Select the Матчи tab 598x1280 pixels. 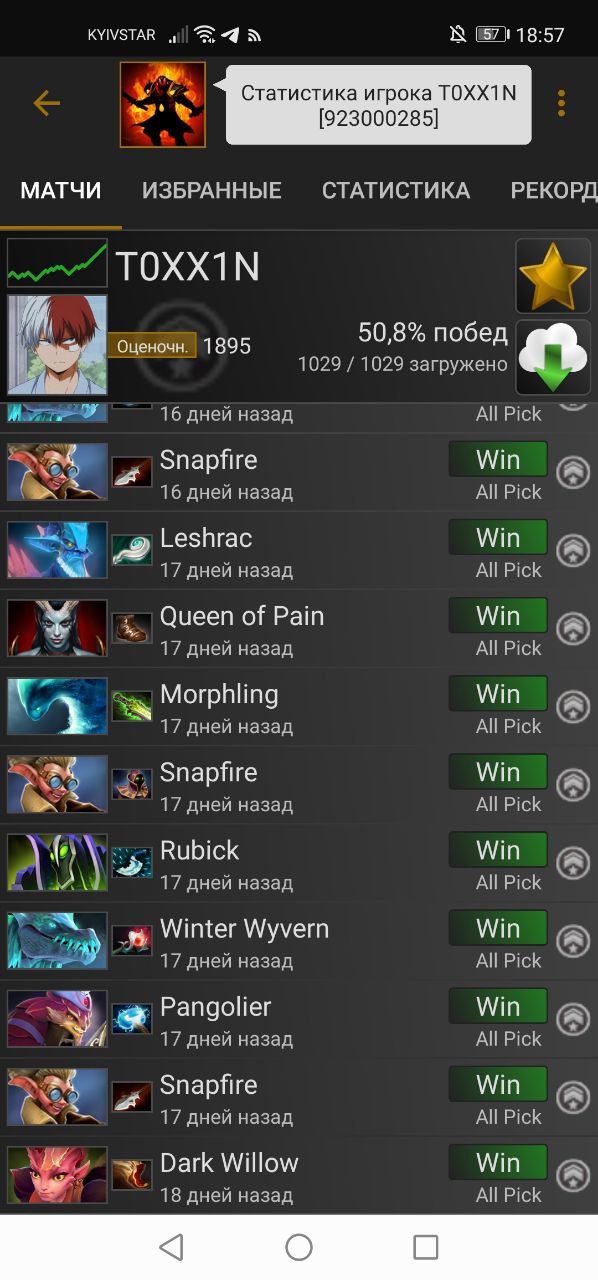coord(61,190)
